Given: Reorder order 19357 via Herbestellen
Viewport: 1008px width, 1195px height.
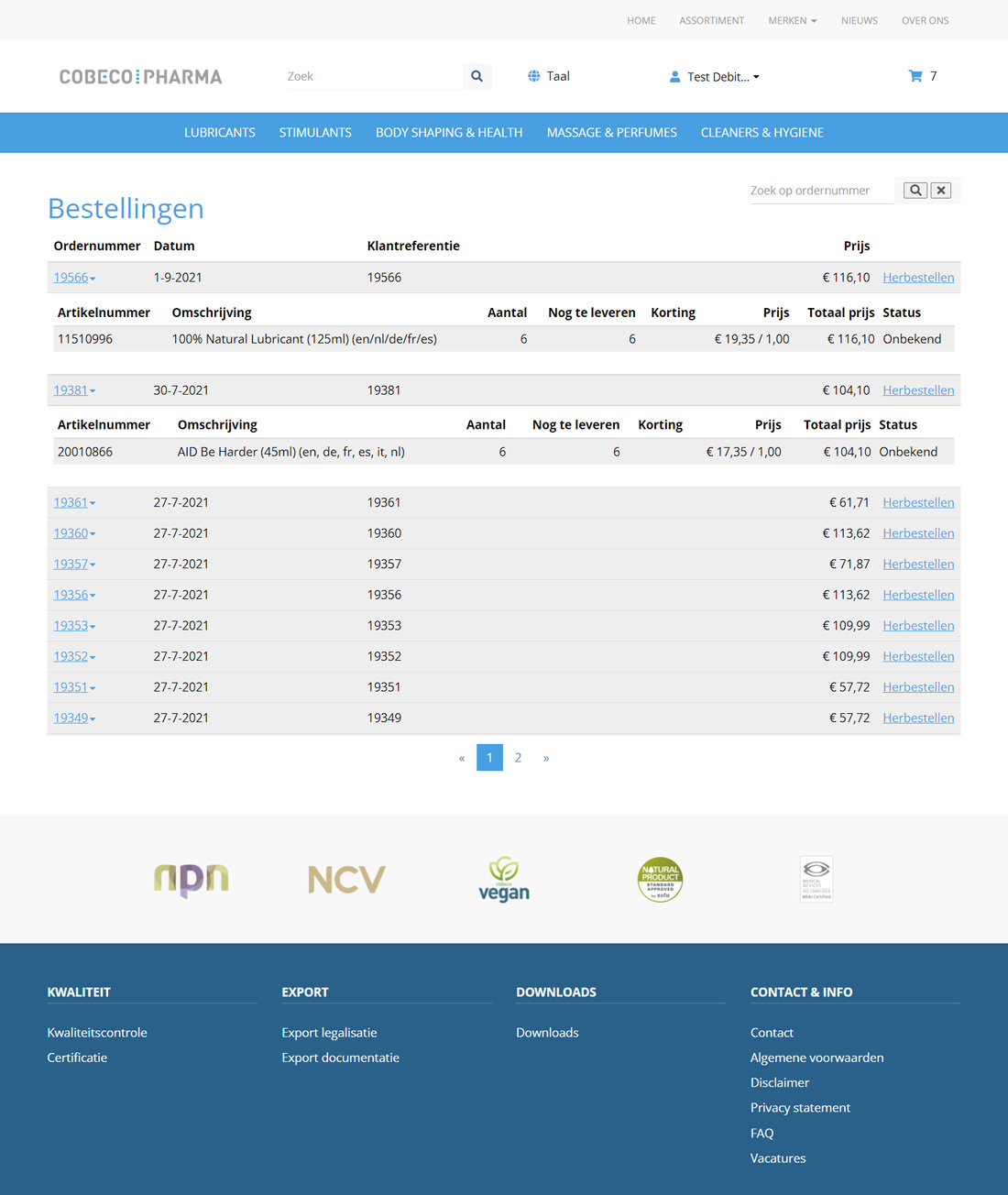Looking at the screenshot, I should [x=918, y=564].
